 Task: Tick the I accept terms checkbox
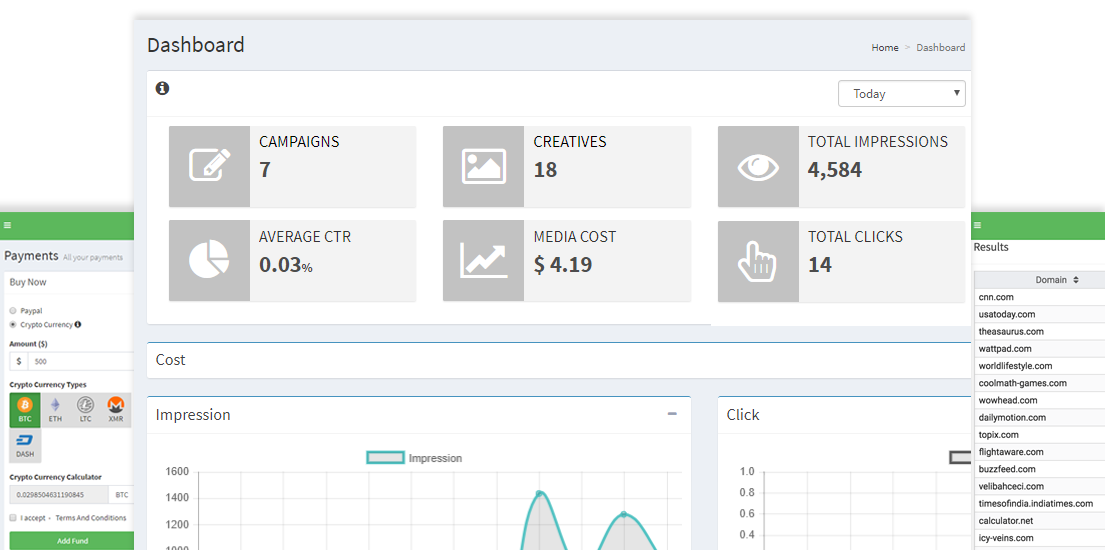[x=13, y=518]
